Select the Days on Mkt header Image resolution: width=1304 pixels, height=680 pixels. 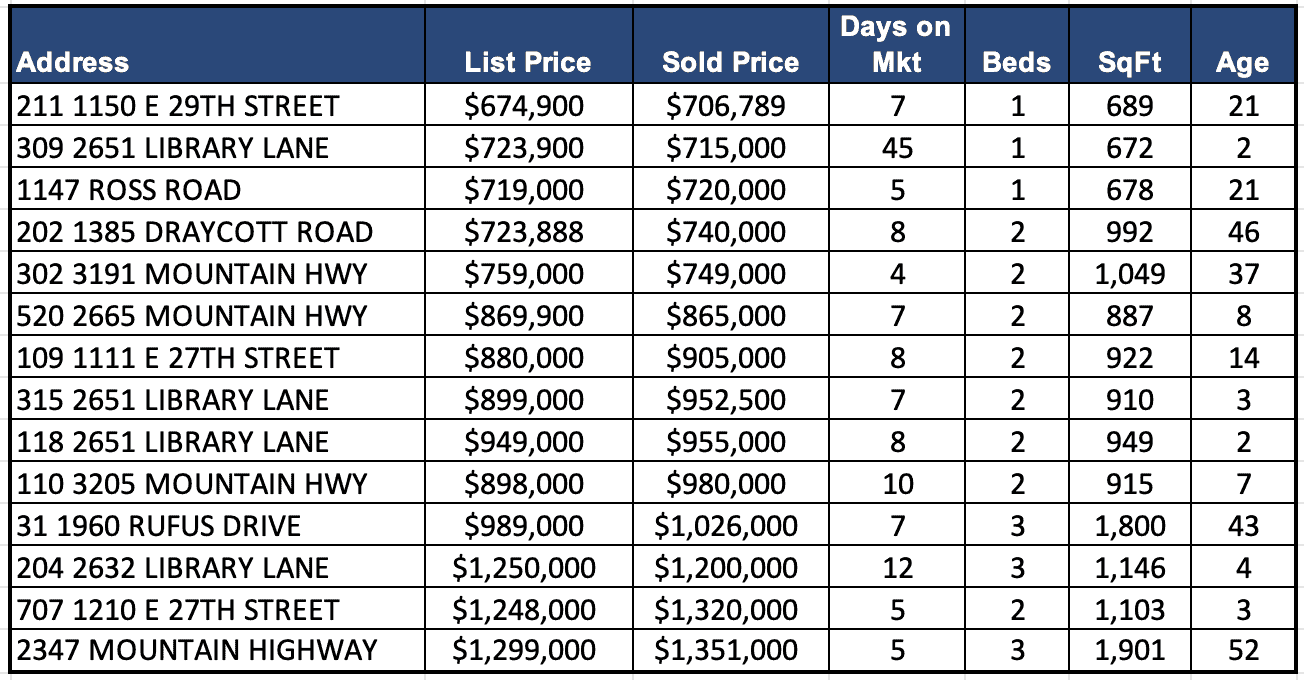point(896,45)
